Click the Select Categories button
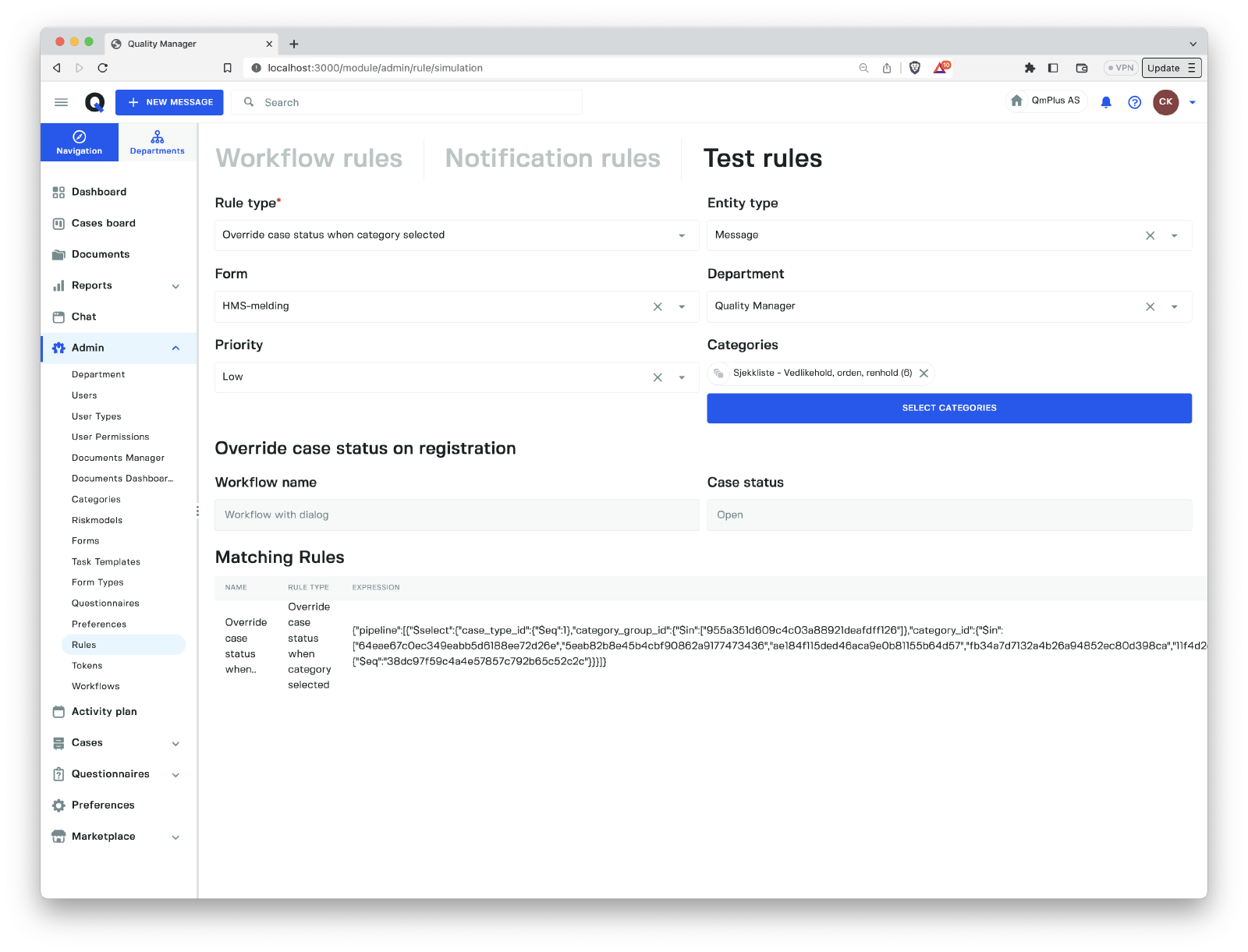 point(948,408)
